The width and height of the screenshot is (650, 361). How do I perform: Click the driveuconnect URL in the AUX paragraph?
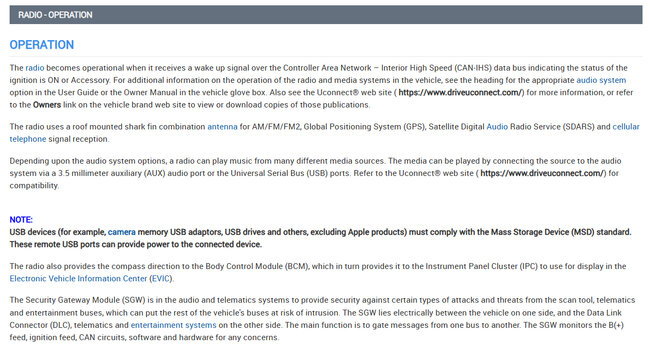542,173
